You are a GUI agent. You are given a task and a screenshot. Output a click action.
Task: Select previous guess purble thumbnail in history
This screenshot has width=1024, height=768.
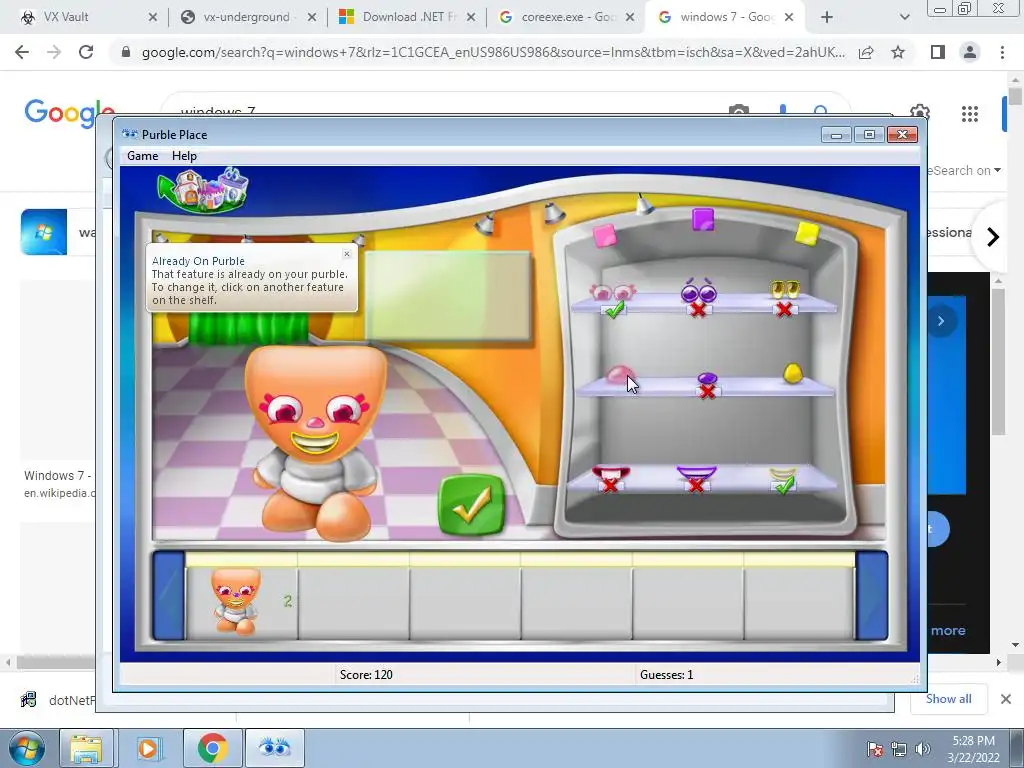click(236, 601)
